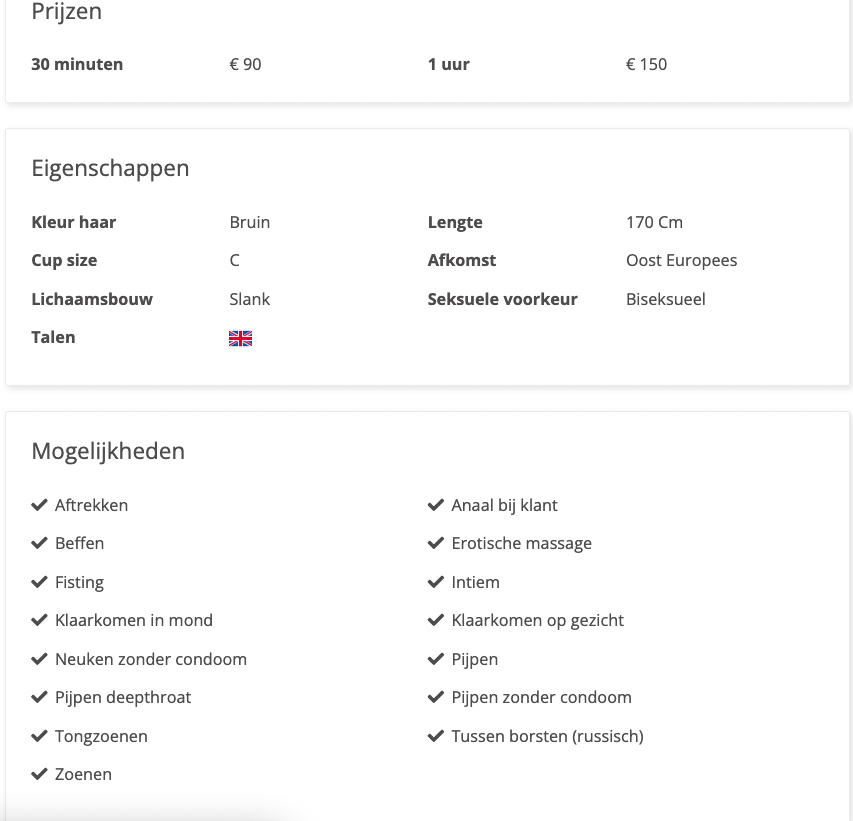853x821 pixels.
Task: Click the Kleur haar property label
Action: pos(73,222)
